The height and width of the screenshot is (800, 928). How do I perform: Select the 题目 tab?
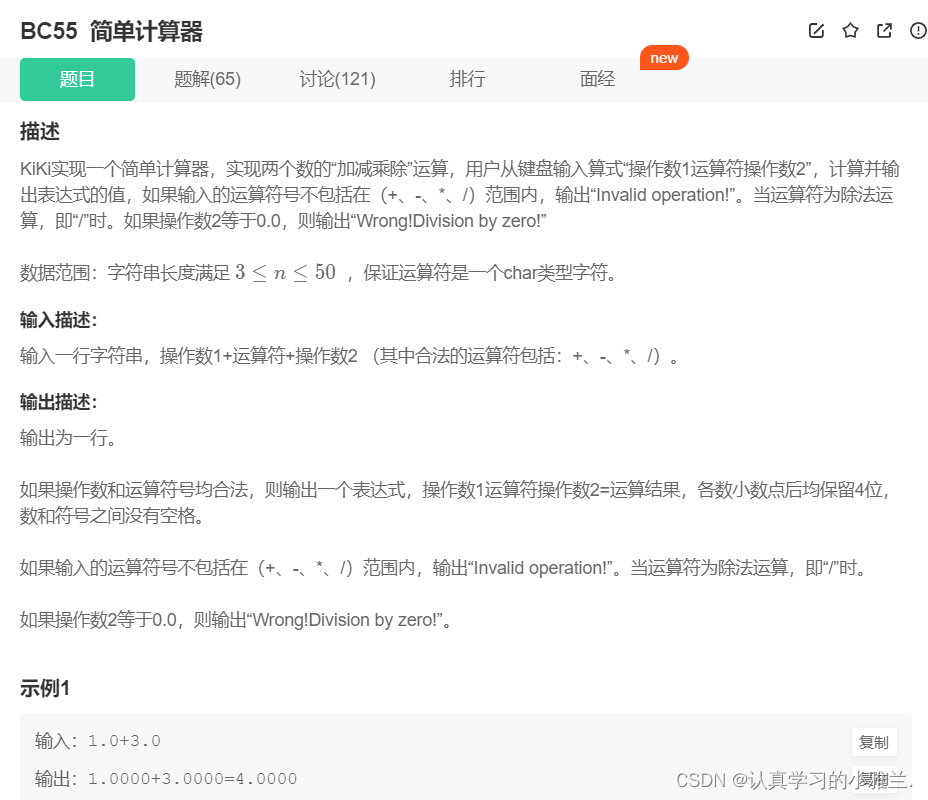point(78,79)
